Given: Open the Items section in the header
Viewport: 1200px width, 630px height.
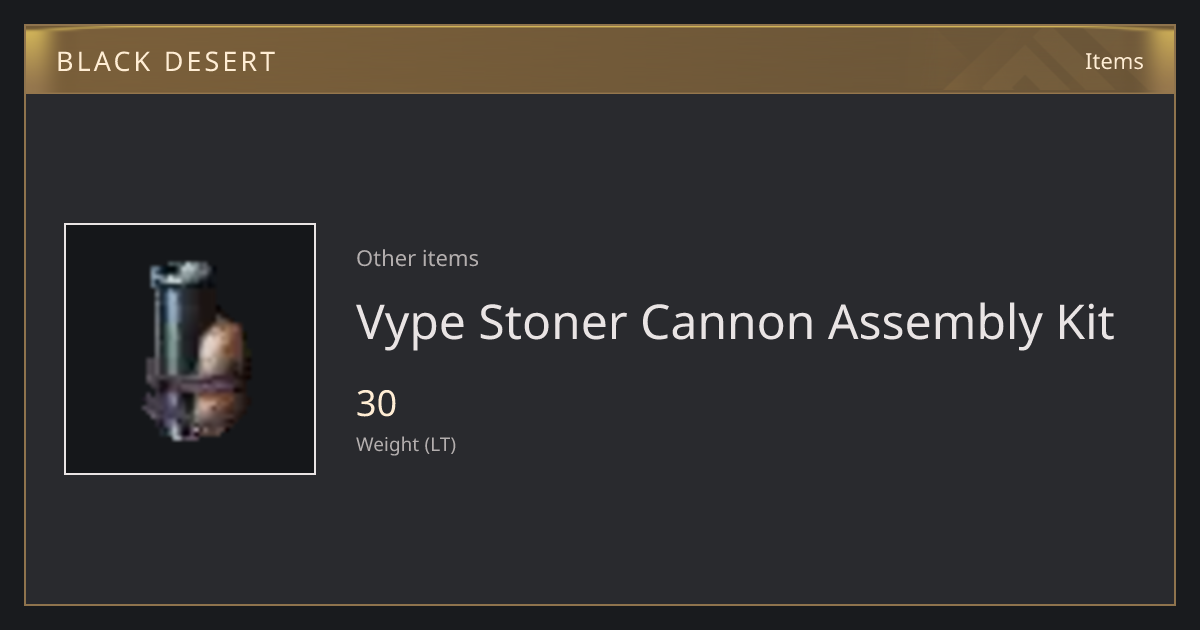Looking at the screenshot, I should pos(1114,61).
